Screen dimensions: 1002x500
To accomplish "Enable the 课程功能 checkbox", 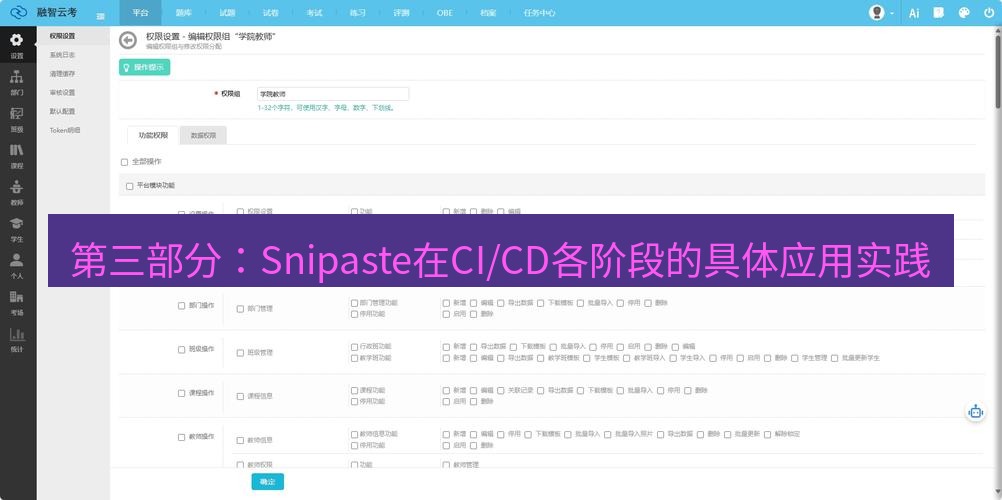I will (355, 390).
